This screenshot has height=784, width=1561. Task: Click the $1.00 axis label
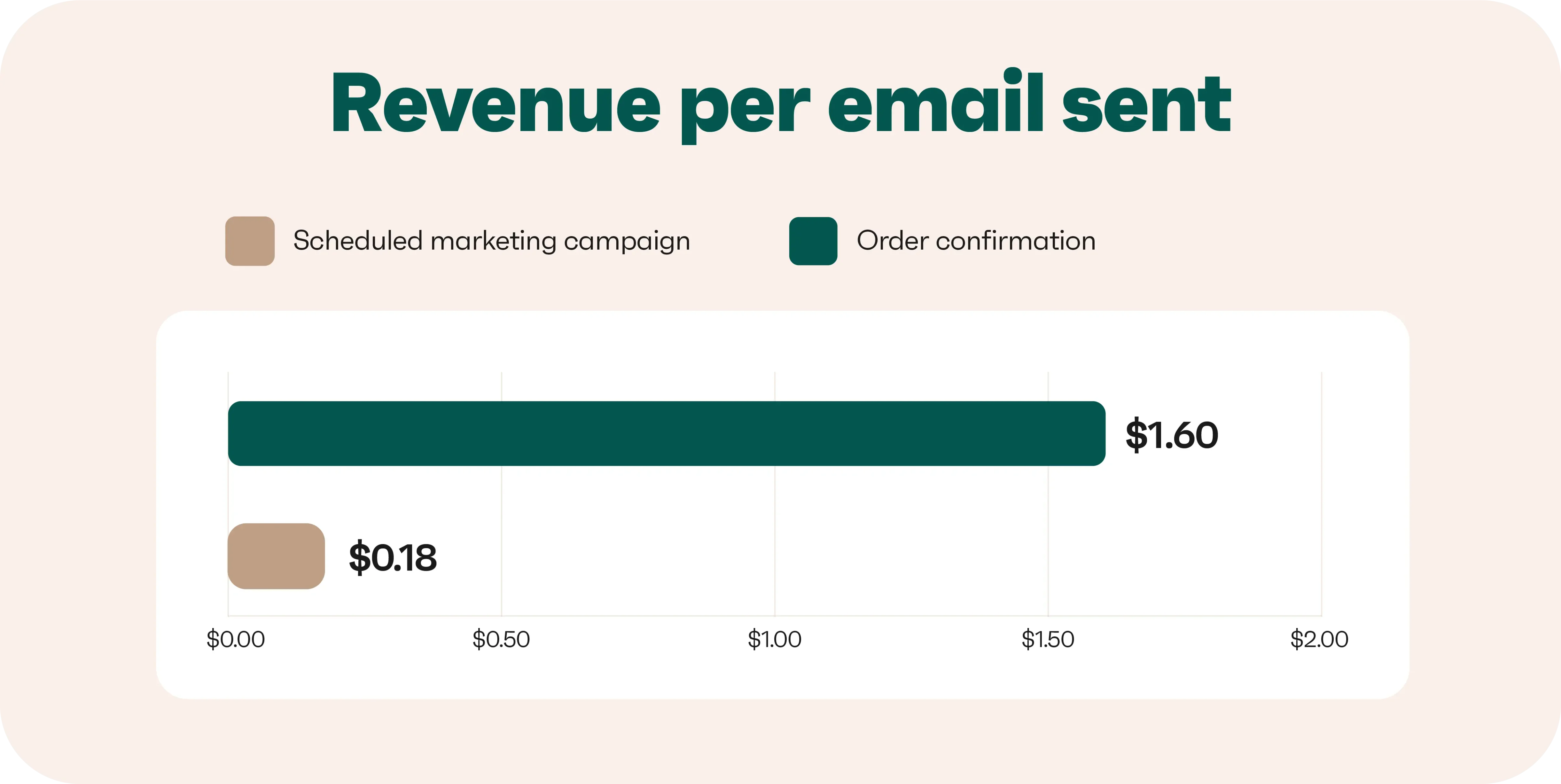coord(774,639)
